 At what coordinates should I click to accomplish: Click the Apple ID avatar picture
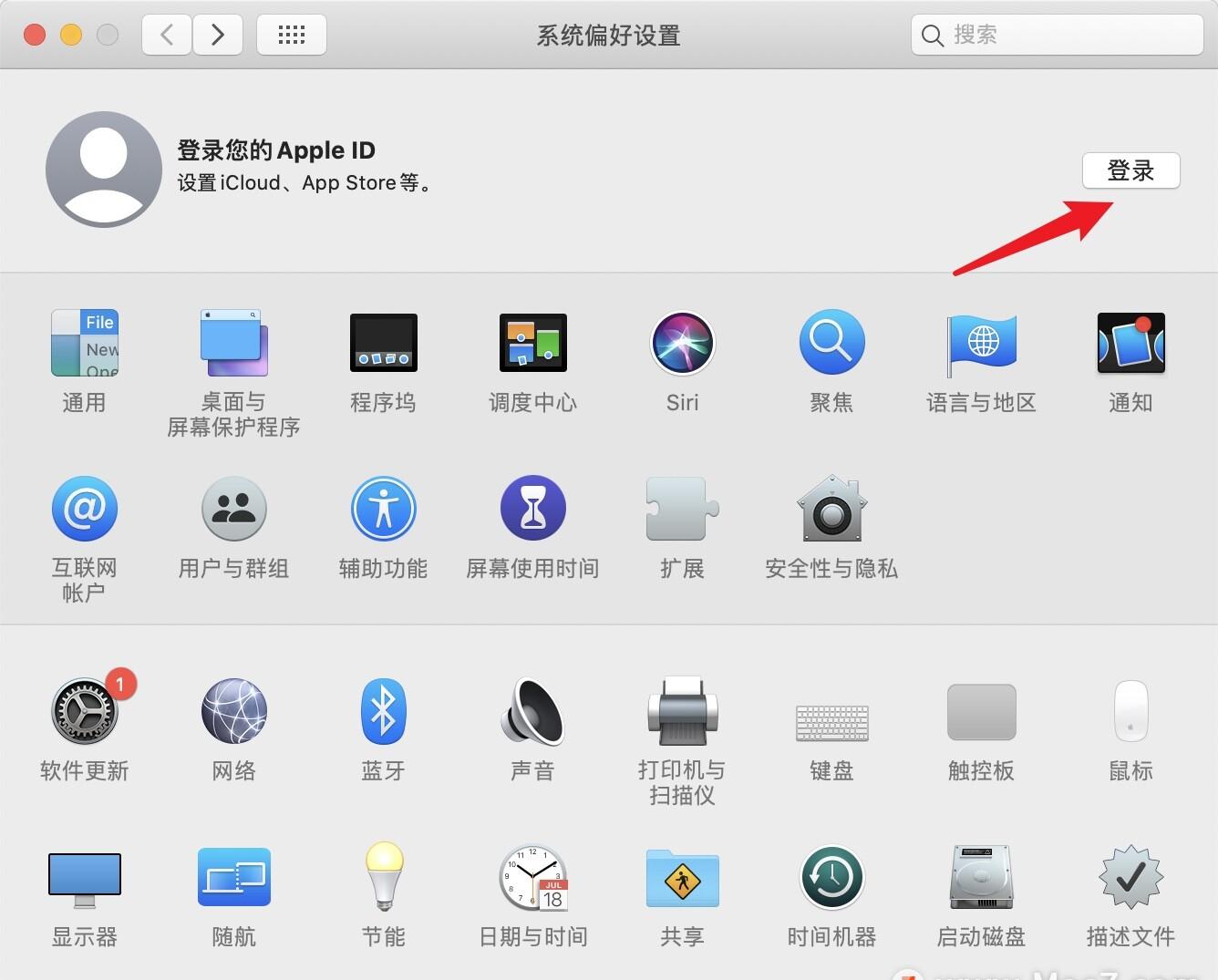pyautogui.click(x=104, y=170)
